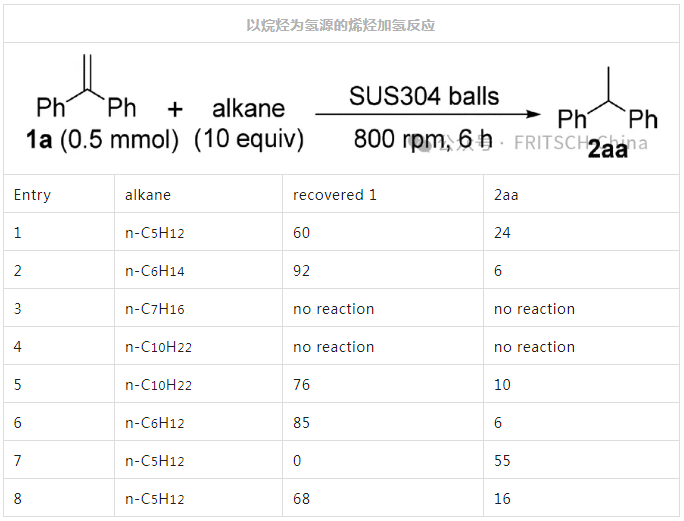Click recovered value 76 in entry 5
The height and width of the screenshot is (521, 684).
point(302,385)
